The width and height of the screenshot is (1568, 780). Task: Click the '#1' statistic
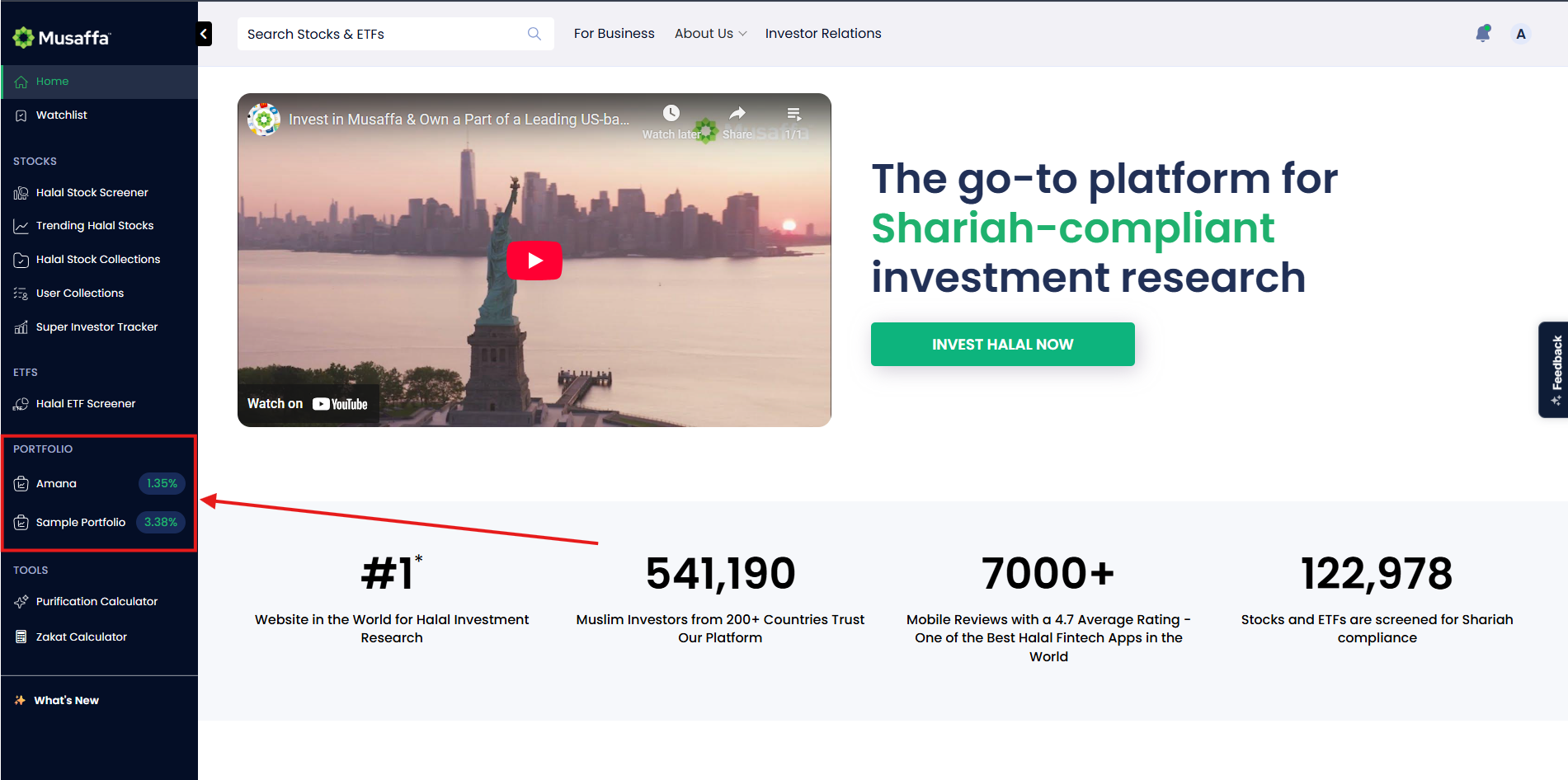coord(392,572)
